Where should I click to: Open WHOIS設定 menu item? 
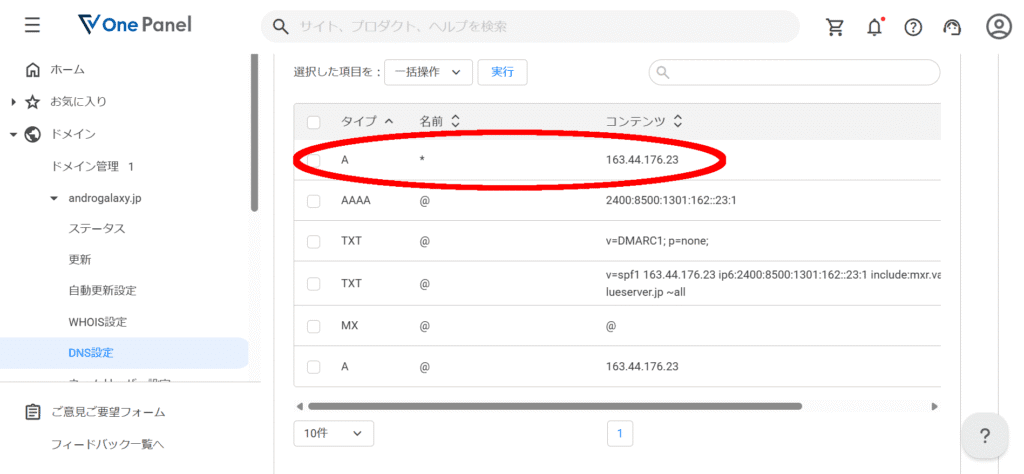(97, 322)
